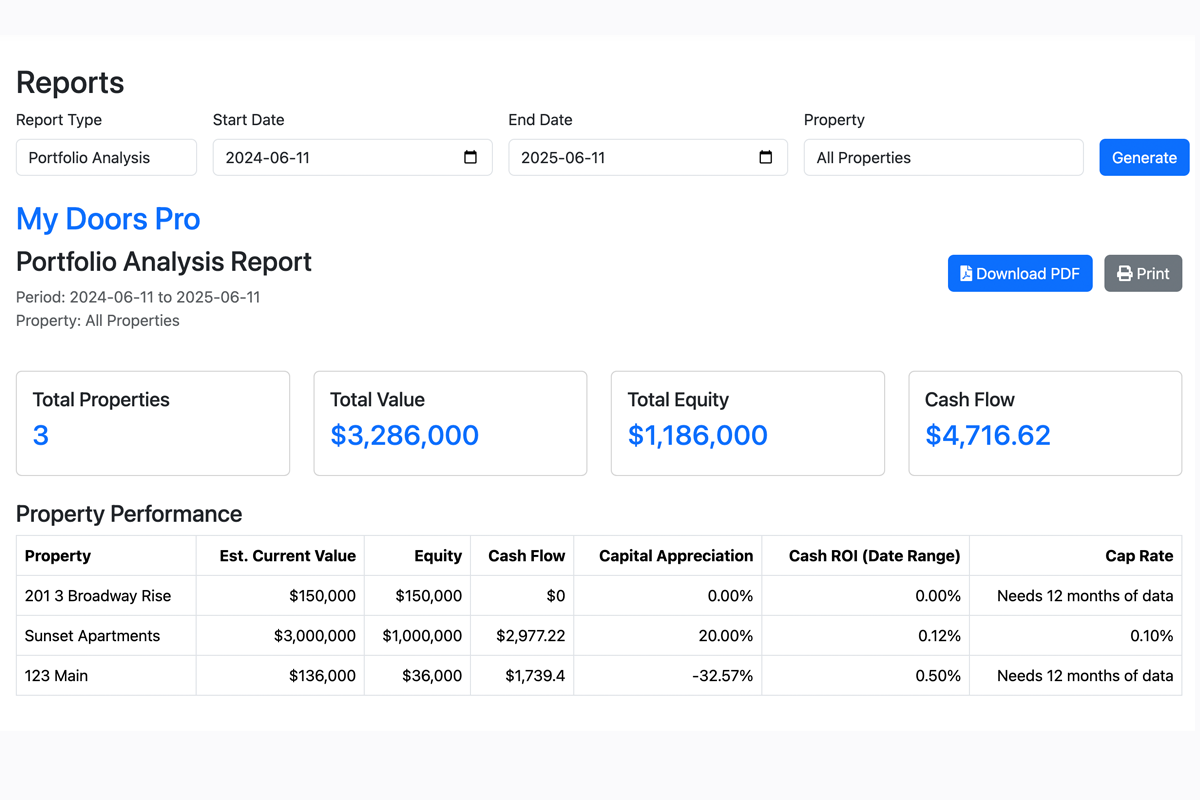
Task: Click the Cash Flow summary card
Action: [1044, 422]
